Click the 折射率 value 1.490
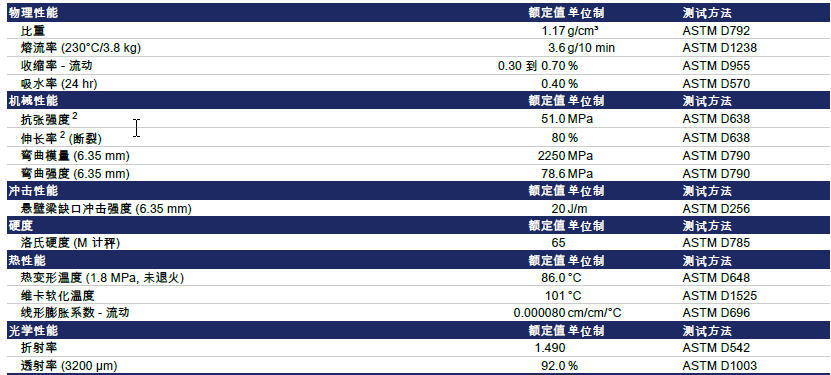The width and height of the screenshot is (831, 375). coord(550,348)
